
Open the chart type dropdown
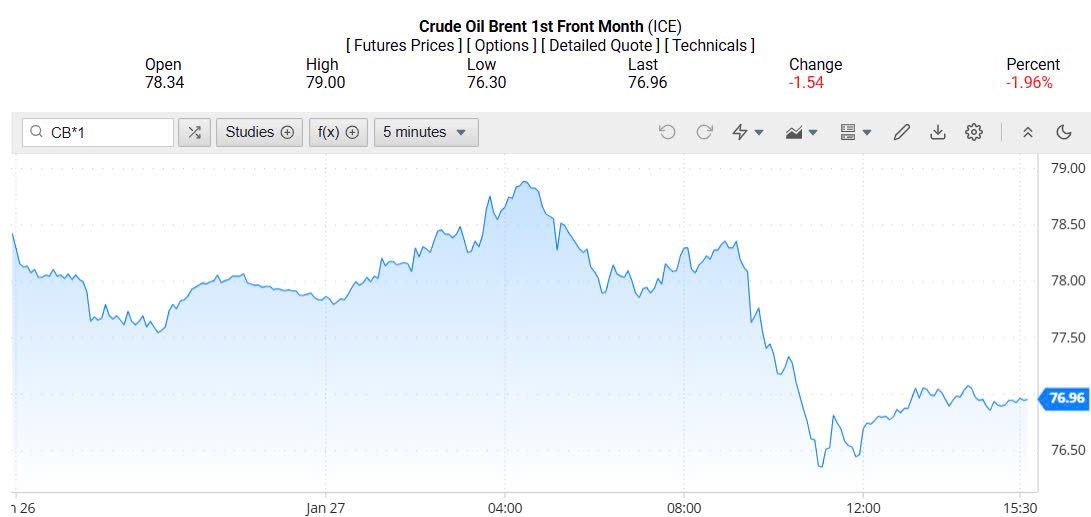[x=802, y=132]
